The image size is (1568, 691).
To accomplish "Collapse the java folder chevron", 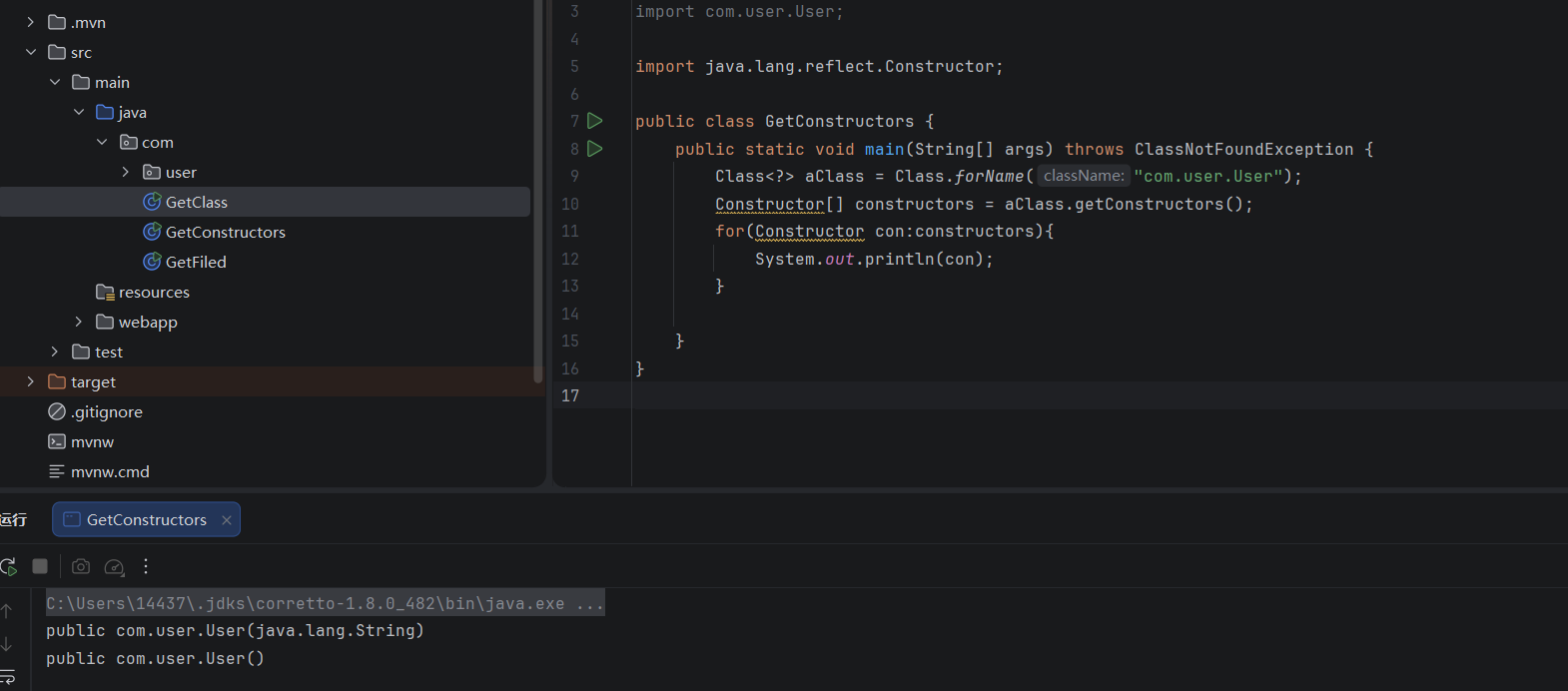I will point(79,112).
